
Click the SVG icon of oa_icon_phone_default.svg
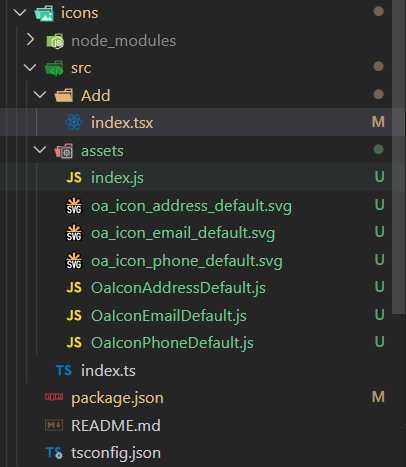pos(74,260)
